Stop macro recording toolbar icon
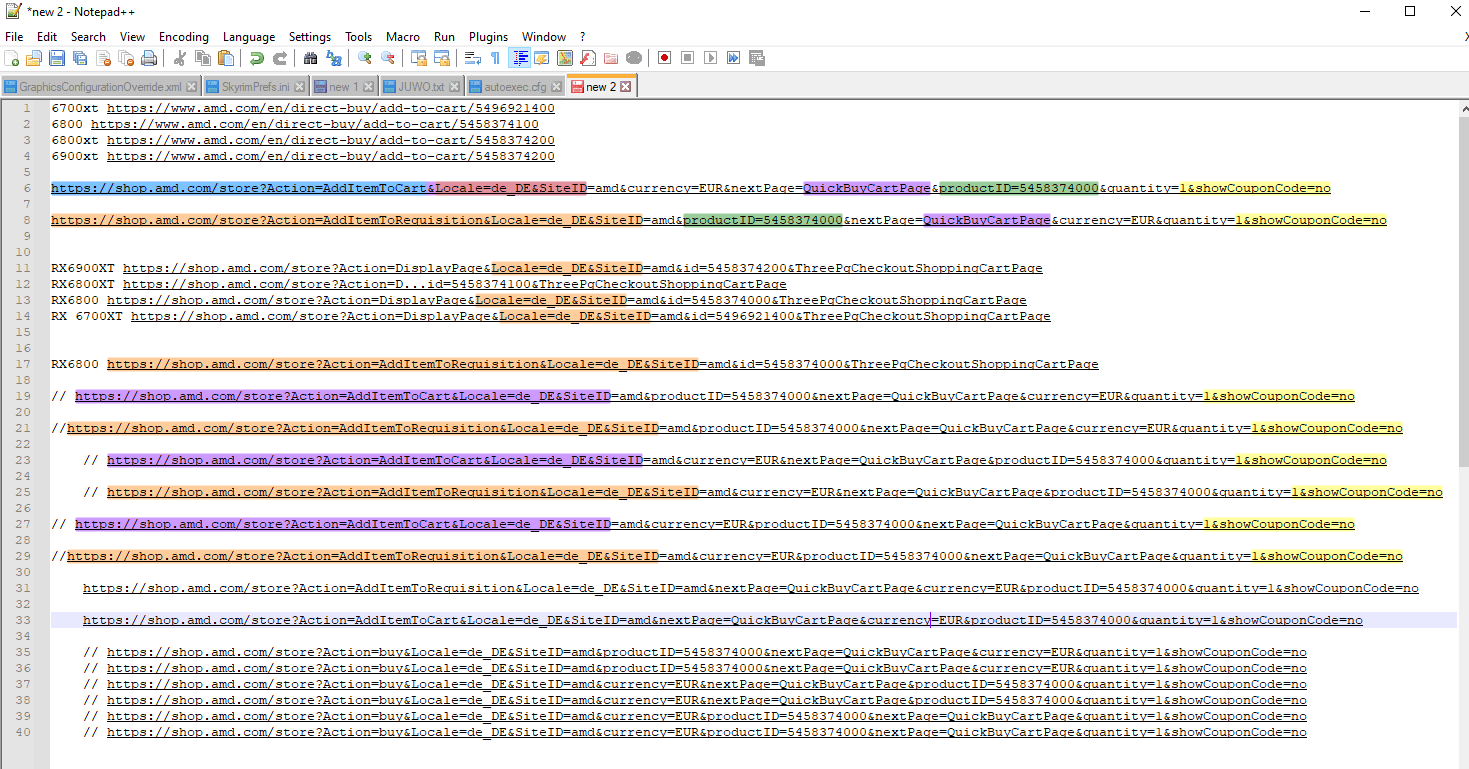 pos(687,58)
